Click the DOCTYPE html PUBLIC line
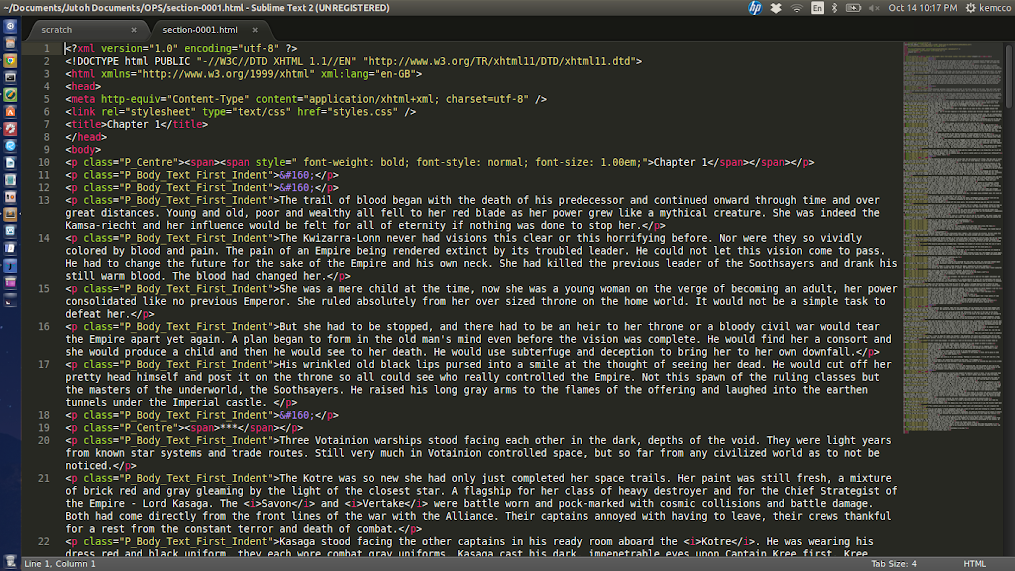The width and height of the screenshot is (1015, 571). (353, 61)
